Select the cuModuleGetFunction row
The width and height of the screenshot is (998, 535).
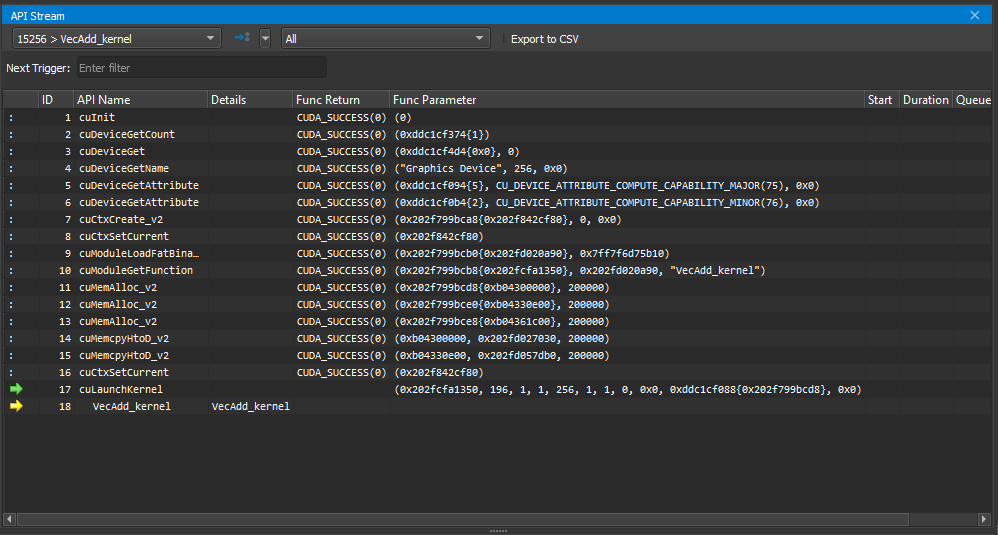(x=136, y=270)
